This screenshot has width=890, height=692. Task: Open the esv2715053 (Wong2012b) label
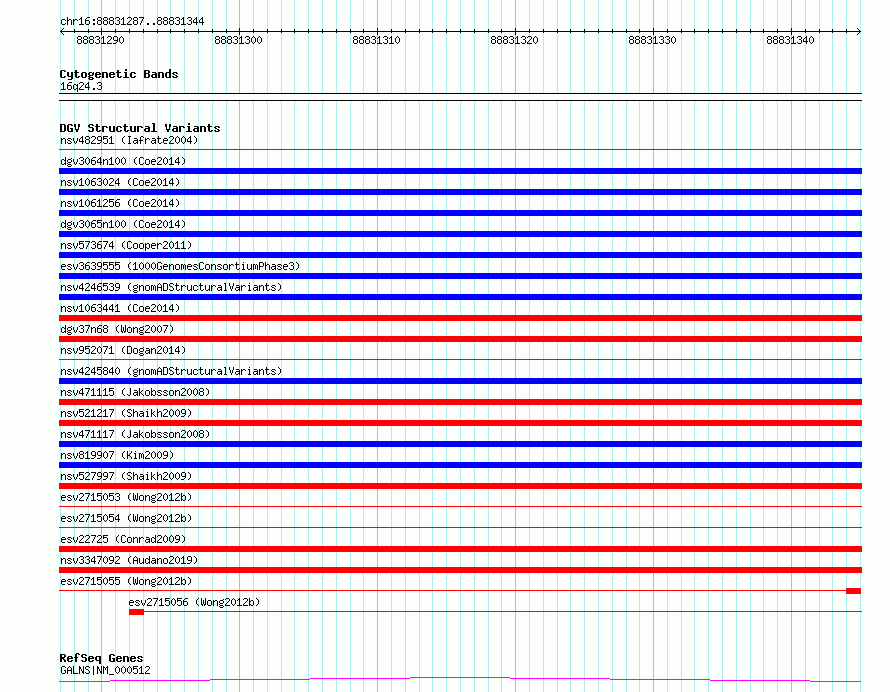pos(126,497)
